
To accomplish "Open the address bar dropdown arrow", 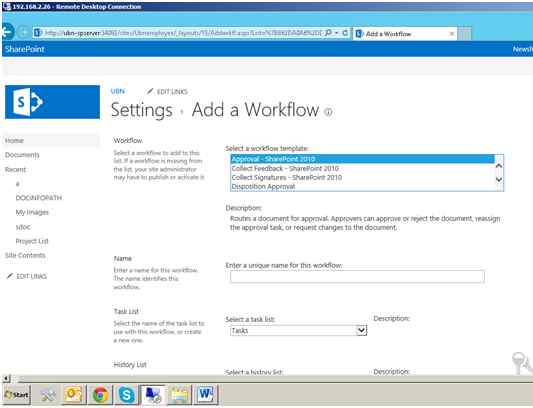I will pyautogui.click(x=337, y=33).
